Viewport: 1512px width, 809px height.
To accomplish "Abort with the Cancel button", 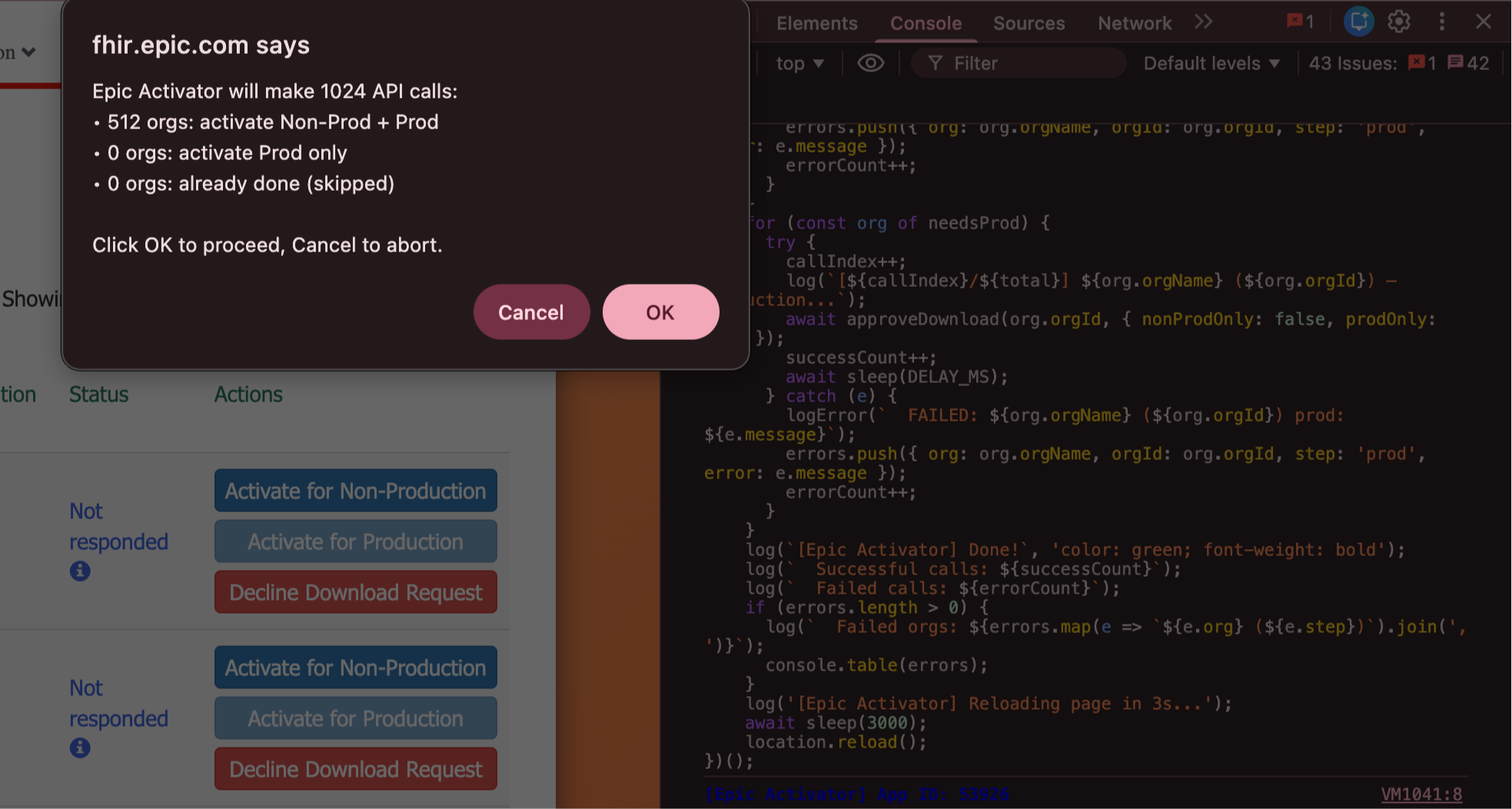I will [531, 312].
